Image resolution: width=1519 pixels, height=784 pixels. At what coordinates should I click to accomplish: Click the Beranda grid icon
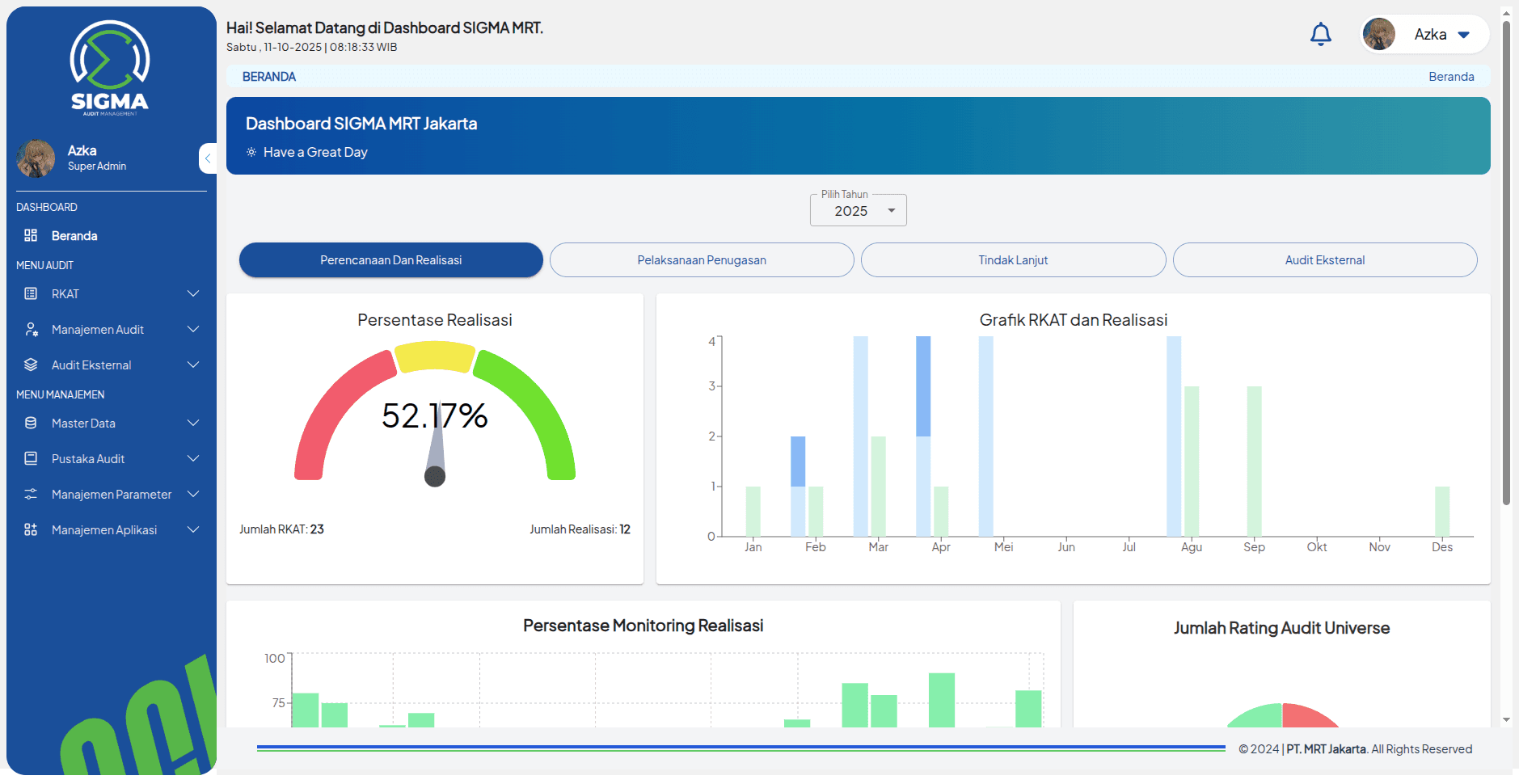[x=31, y=235]
